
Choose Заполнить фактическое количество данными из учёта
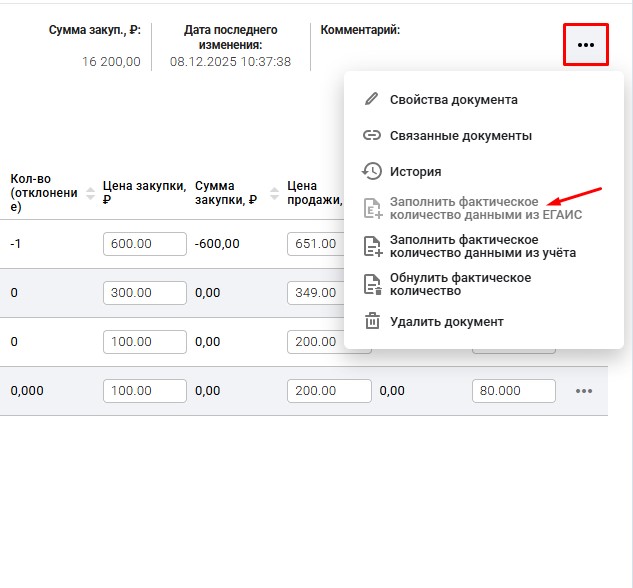tap(482, 247)
